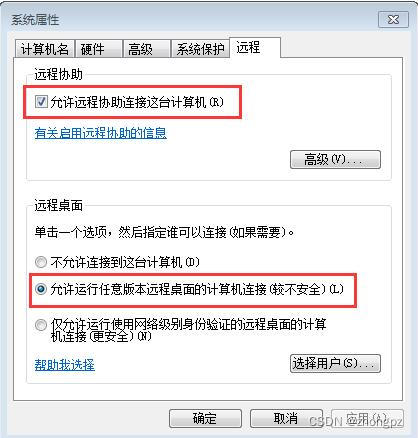
Task: Open the 硬件 tab
Action: (x=99, y=49)
